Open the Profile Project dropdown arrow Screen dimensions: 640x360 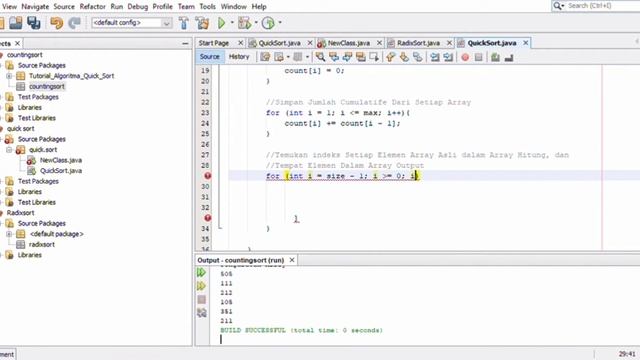pyautogui.click(x=280, y=23)
